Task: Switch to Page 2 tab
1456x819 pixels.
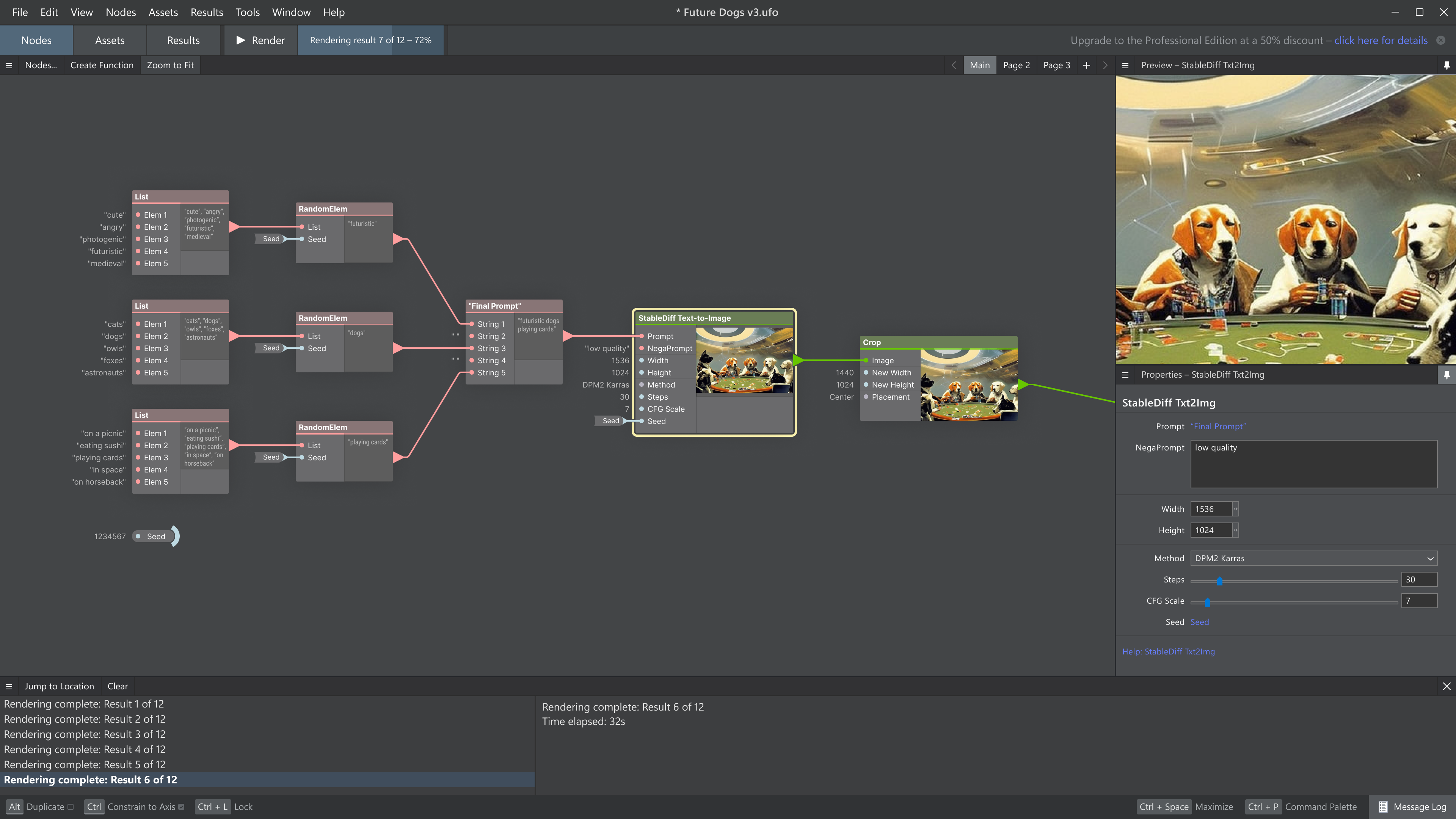Action: pos(1016,65)
